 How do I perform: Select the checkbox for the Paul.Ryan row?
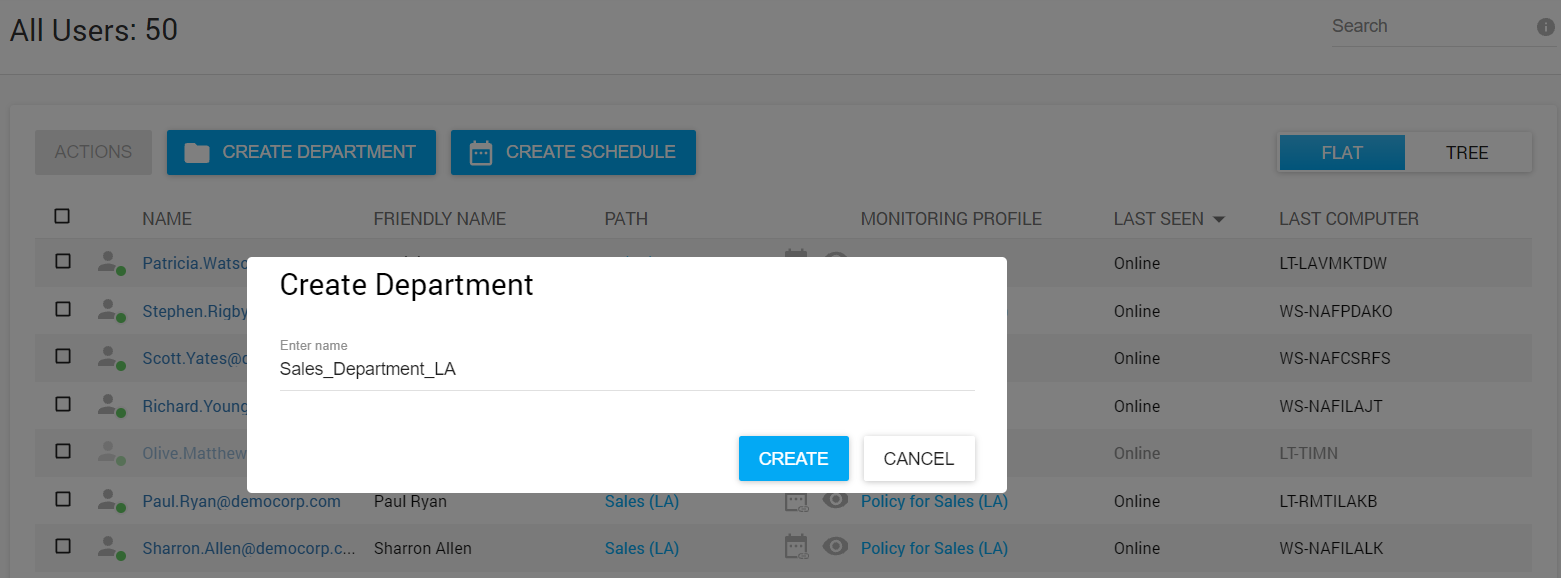click(x=63, y=500)
